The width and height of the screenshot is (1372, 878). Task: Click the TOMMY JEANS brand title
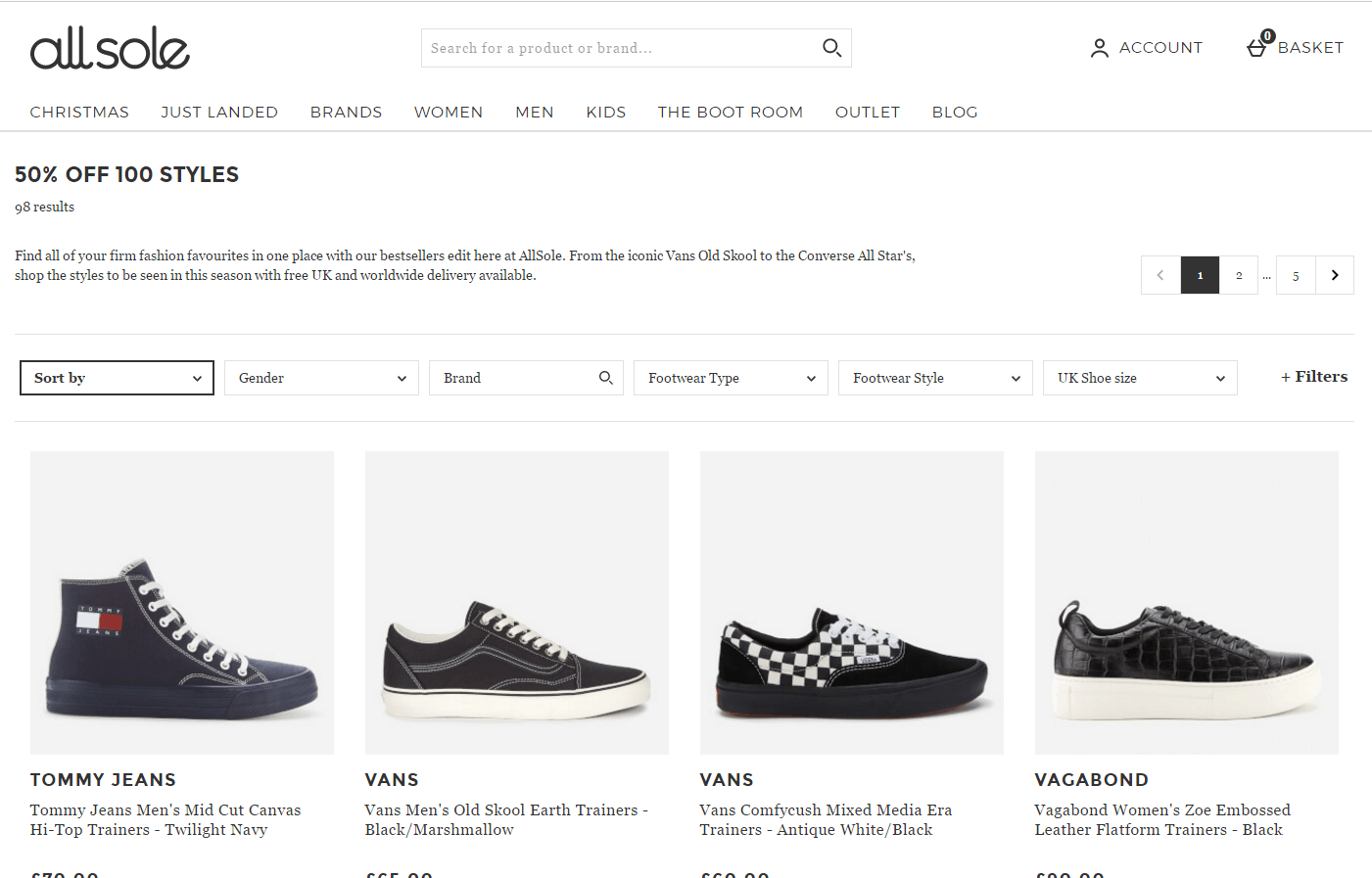103,780
